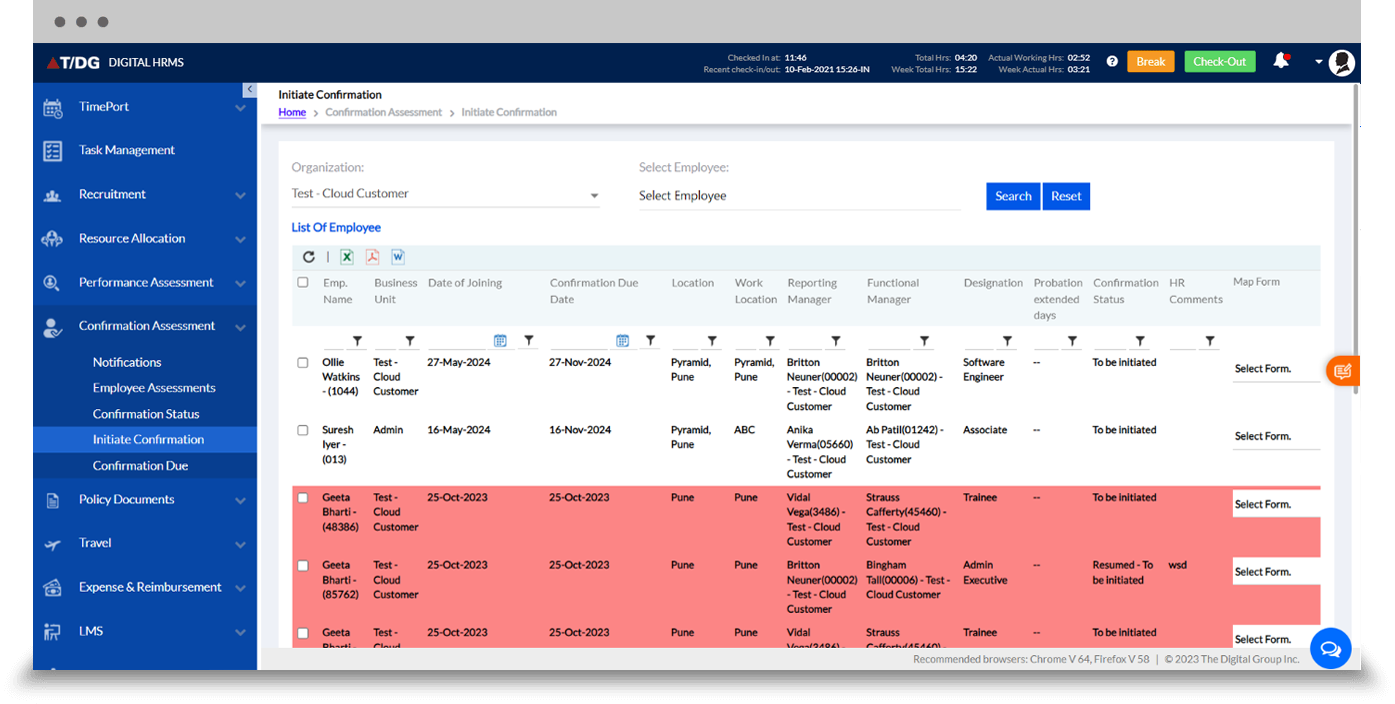Open the Location column filter
Viewport: 1395px width, 704px height.
pos(711,341)
